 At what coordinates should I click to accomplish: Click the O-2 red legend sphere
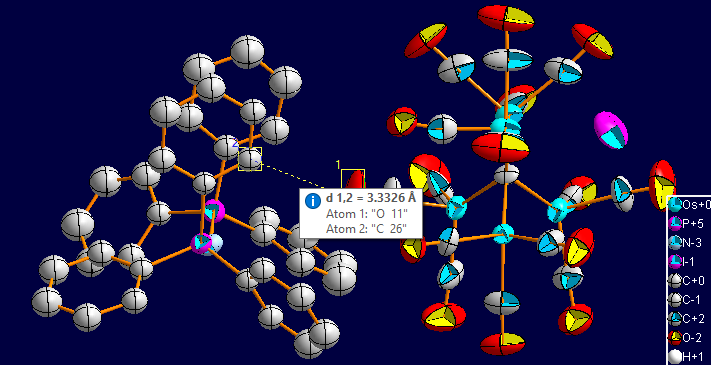[676, 338]
